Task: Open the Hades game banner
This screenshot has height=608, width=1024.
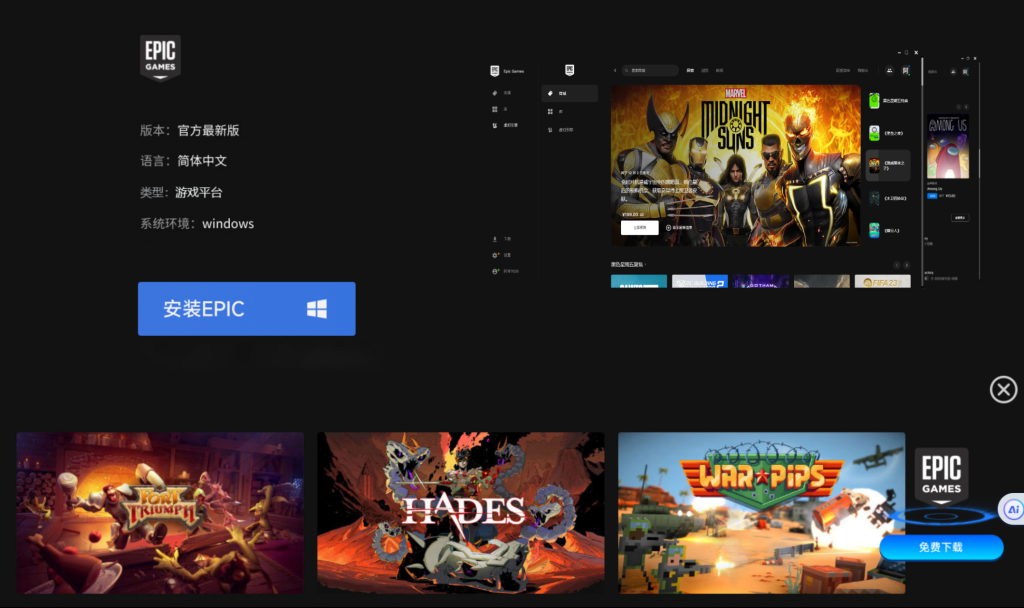Action: pos(460,513)
